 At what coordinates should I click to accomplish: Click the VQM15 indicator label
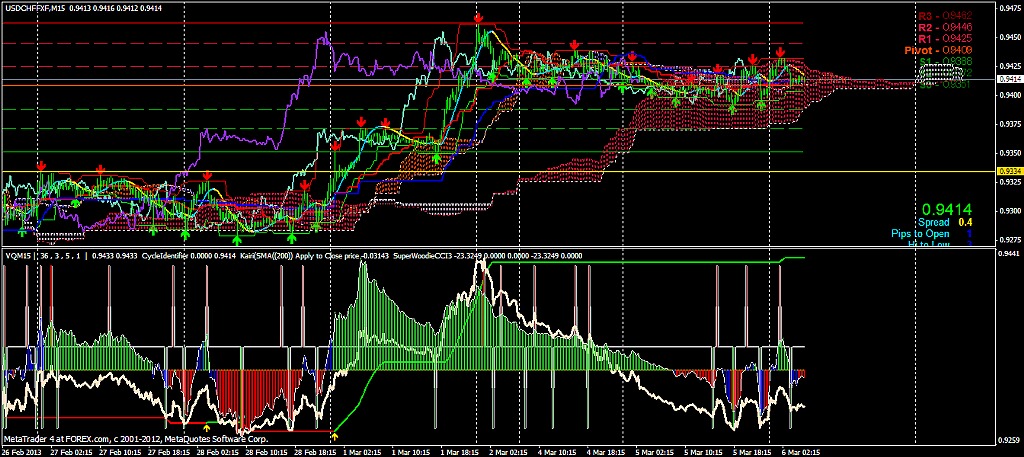point(19,256)
